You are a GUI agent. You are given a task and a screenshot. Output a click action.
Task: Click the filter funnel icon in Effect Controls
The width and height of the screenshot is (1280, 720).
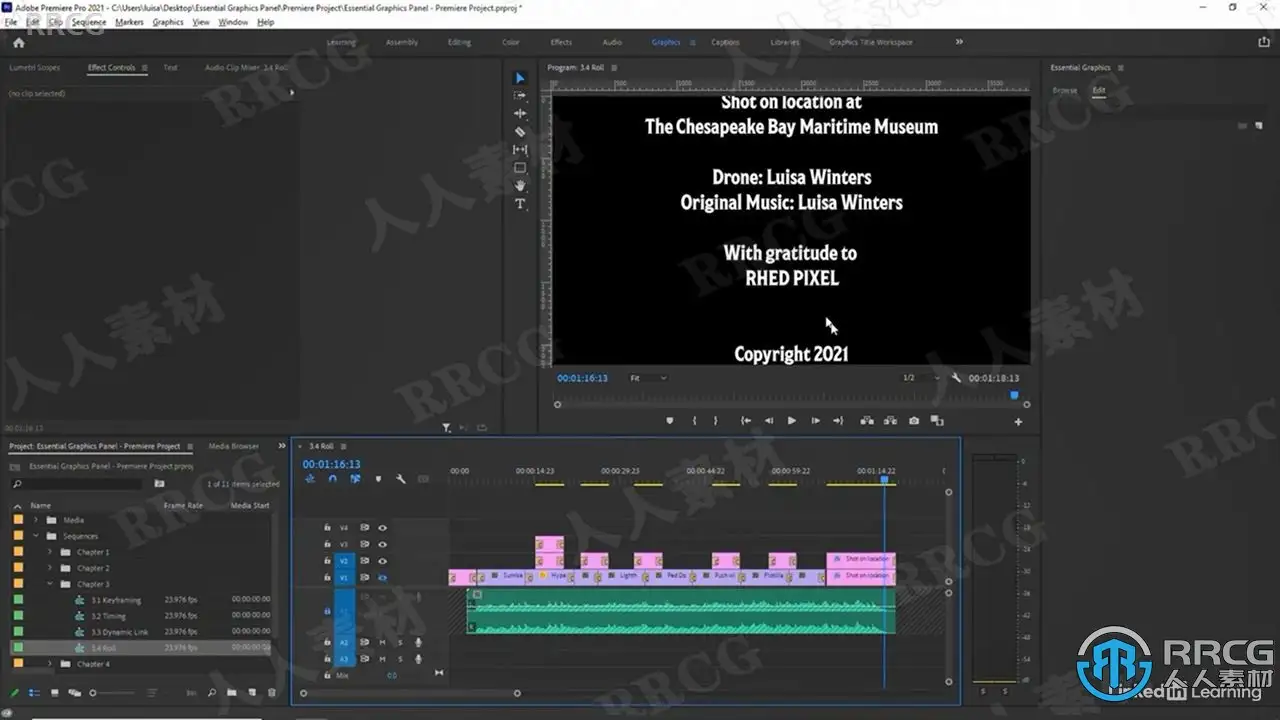tap(447, 428)
